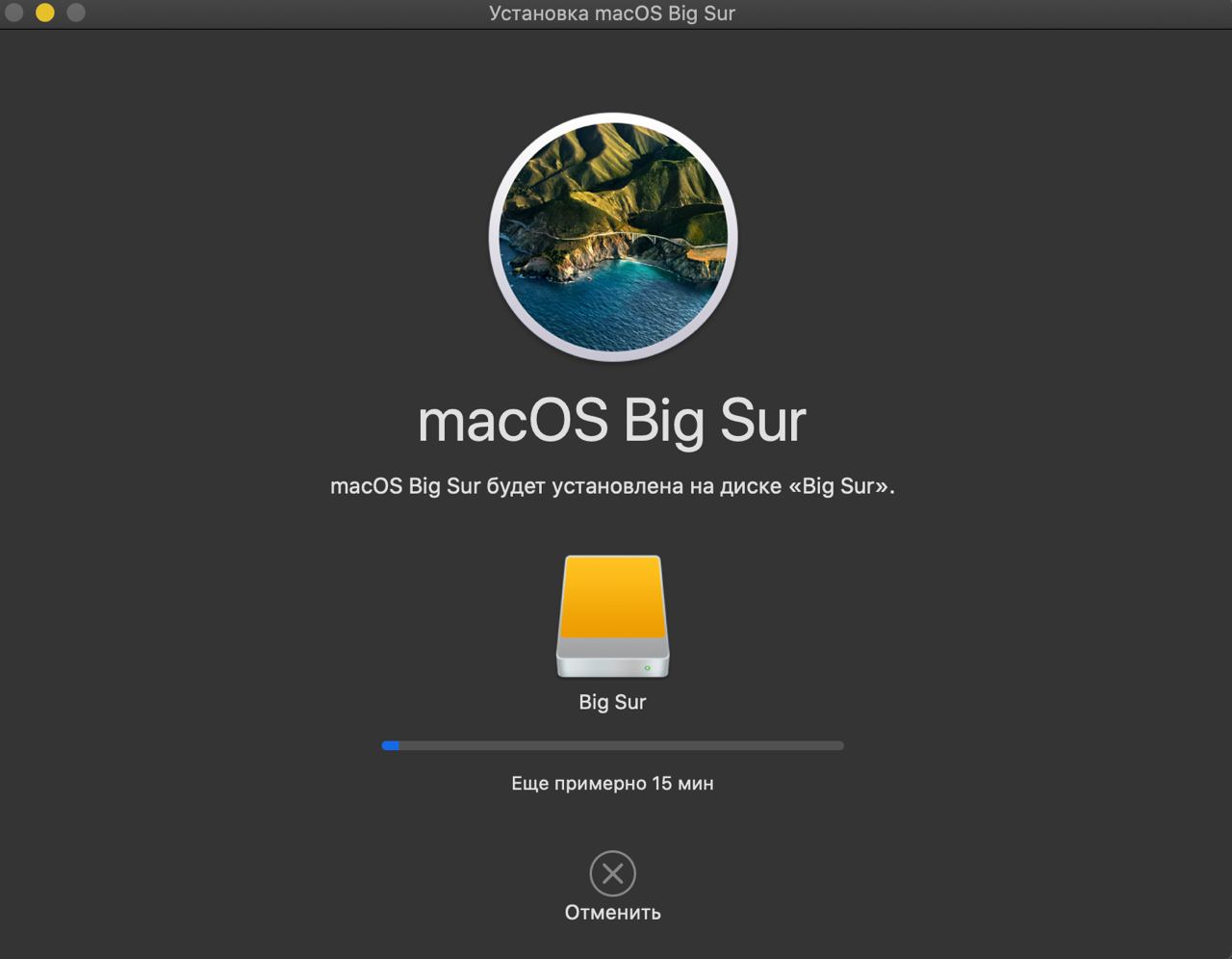Click the 'Big Sur' disk name label
The height and width of the screenshot is (959, 1232).
click(x=612, y=702)
